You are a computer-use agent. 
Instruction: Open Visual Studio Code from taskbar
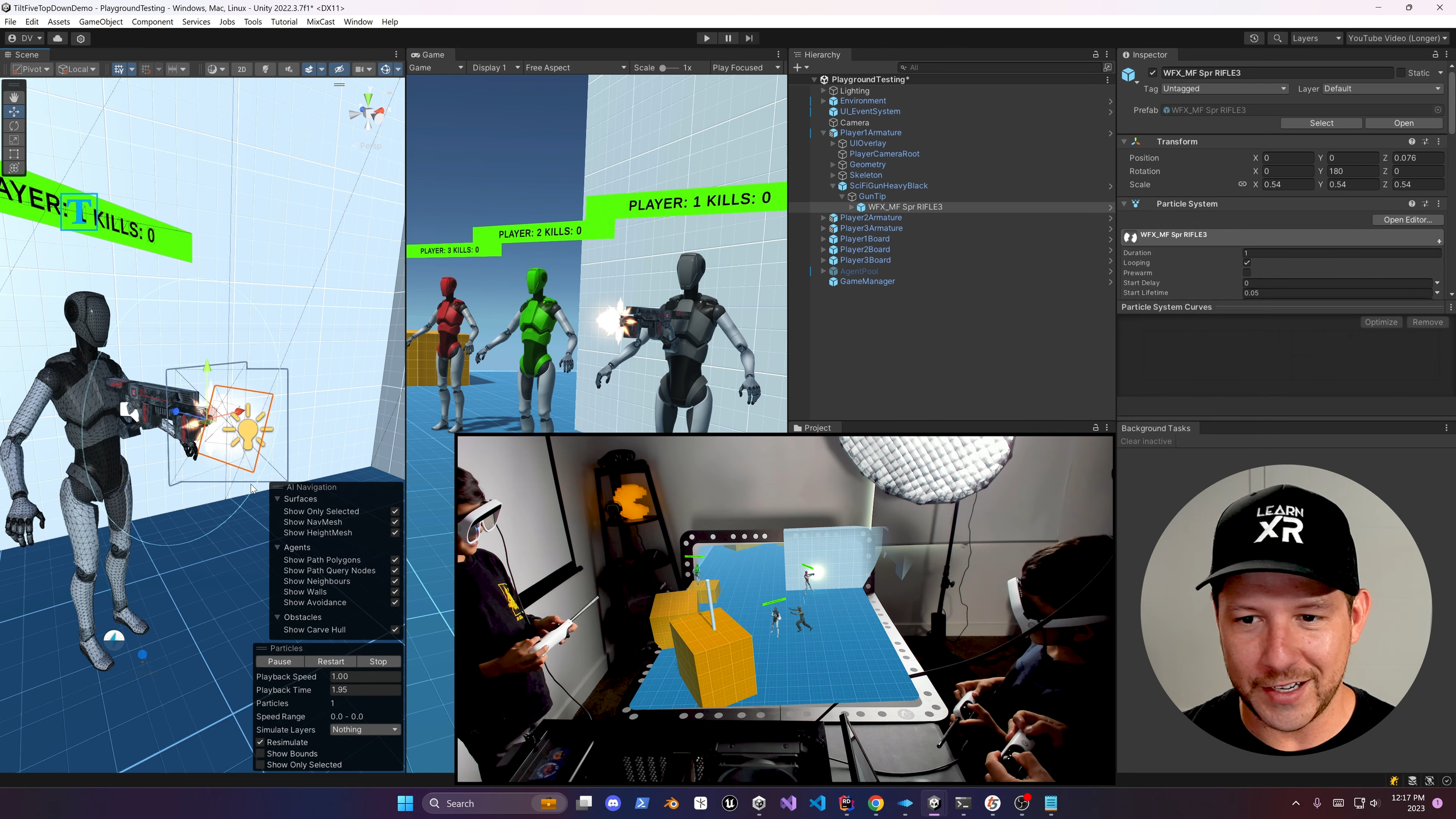click(817, 804)
